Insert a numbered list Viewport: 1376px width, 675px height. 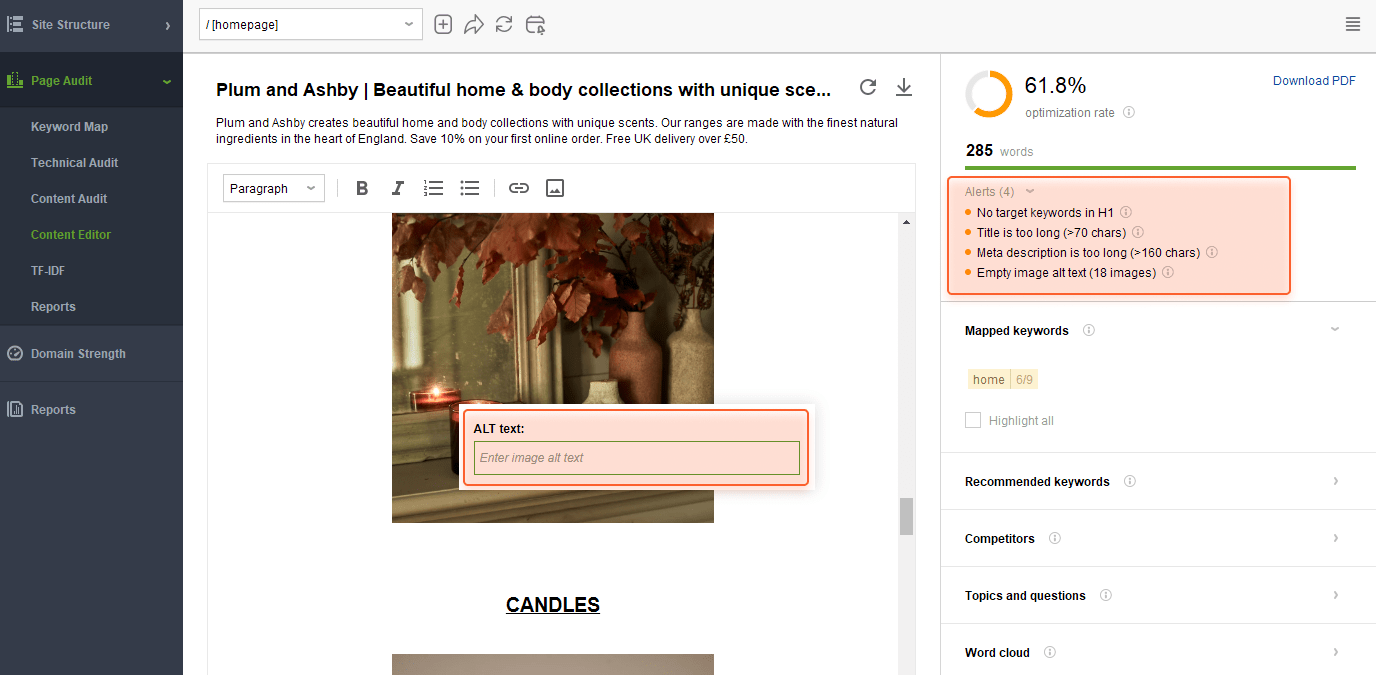click(x=433, y=188)
